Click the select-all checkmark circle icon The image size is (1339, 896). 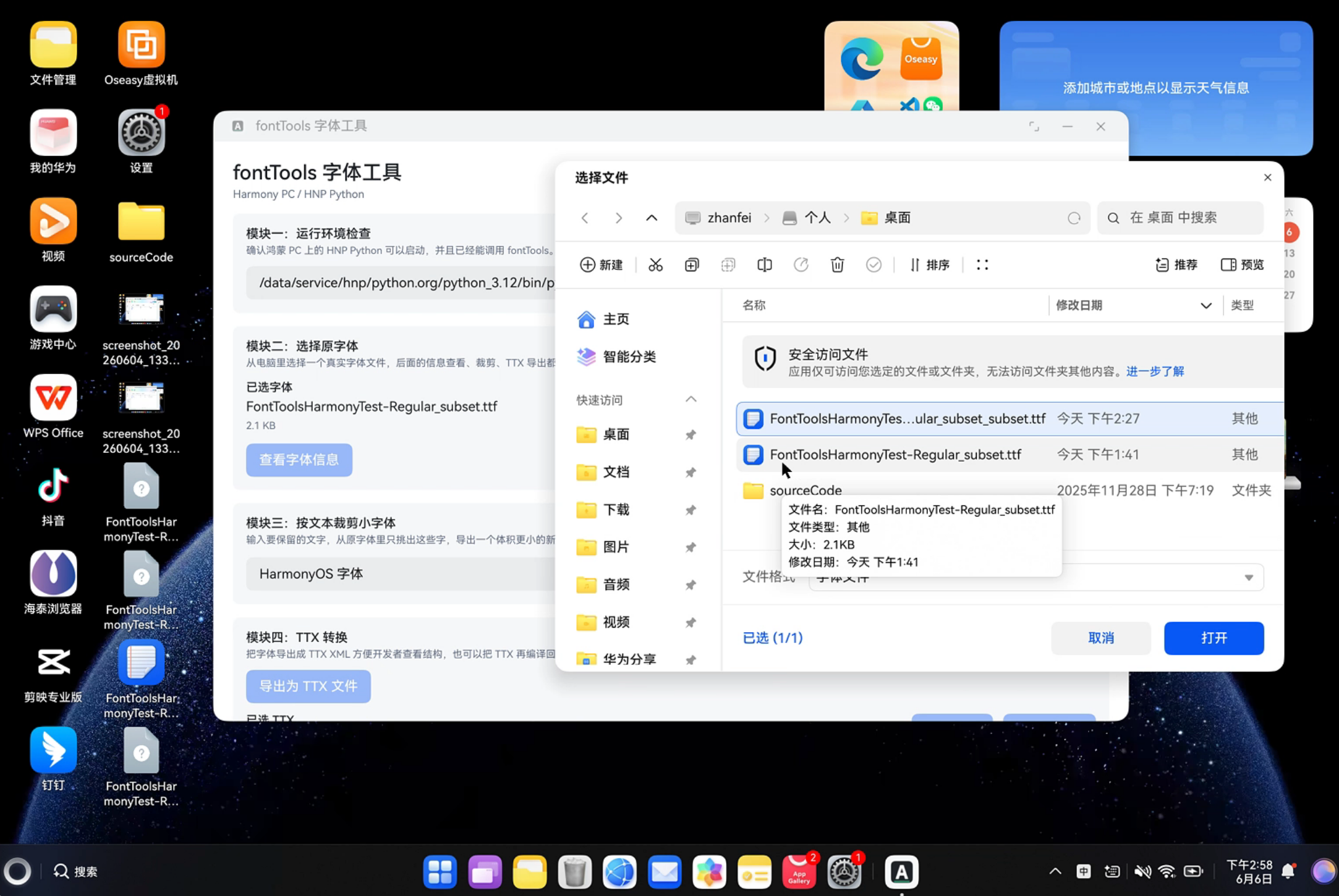click(874, 265)
